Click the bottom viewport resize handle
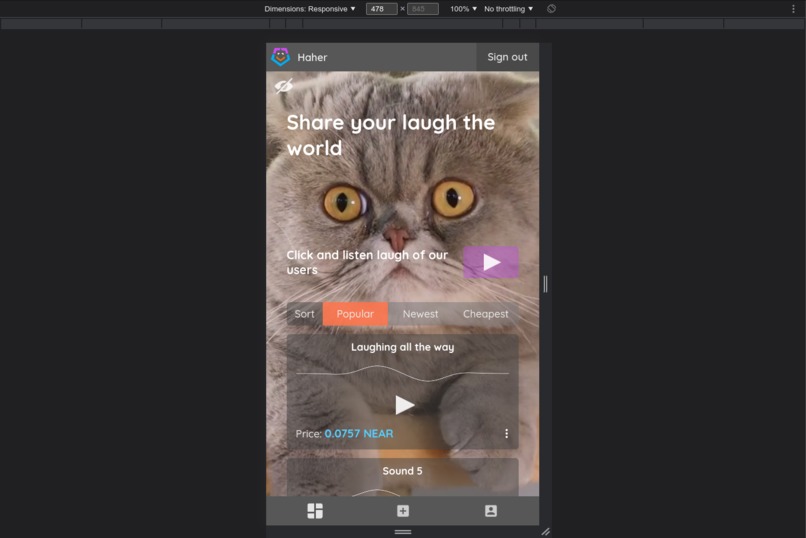The image size is (806, 538). pos(402,532)
